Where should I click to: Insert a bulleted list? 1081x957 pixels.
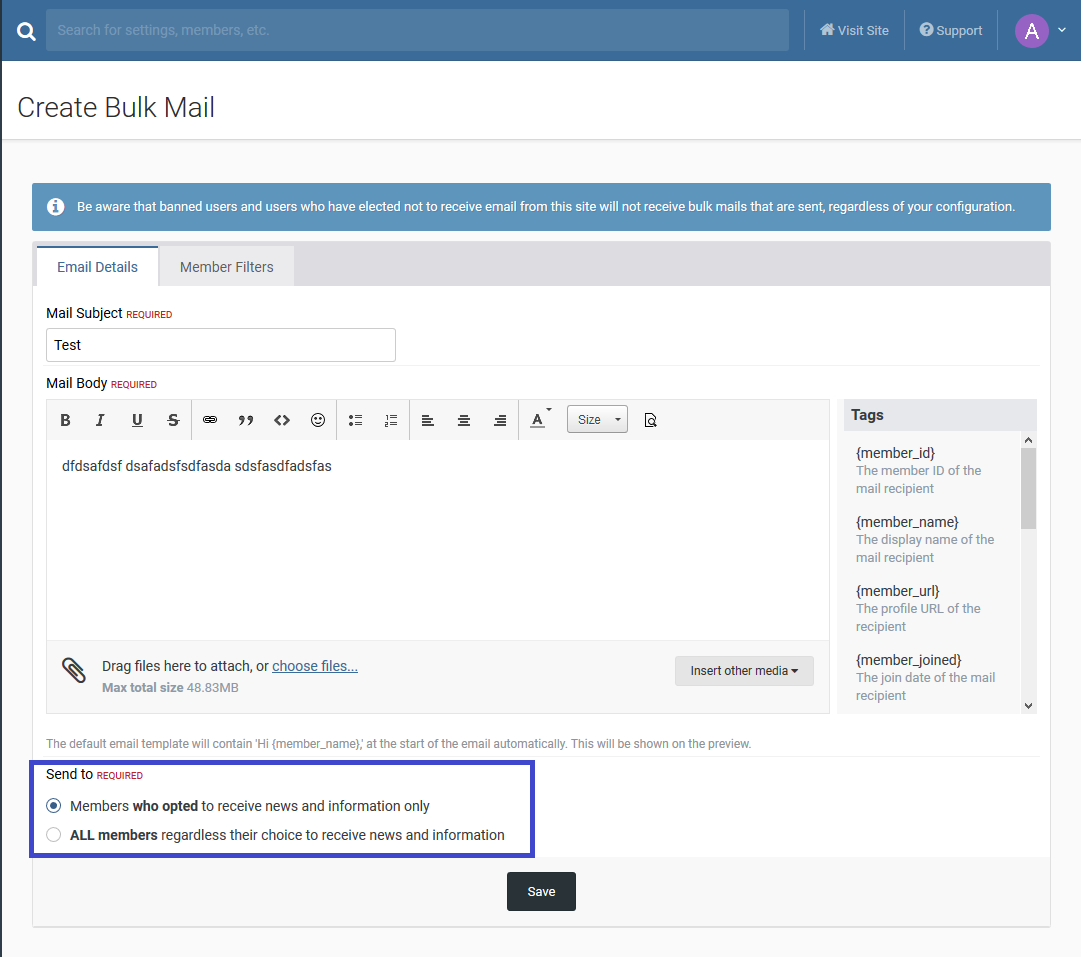(355, 420)
